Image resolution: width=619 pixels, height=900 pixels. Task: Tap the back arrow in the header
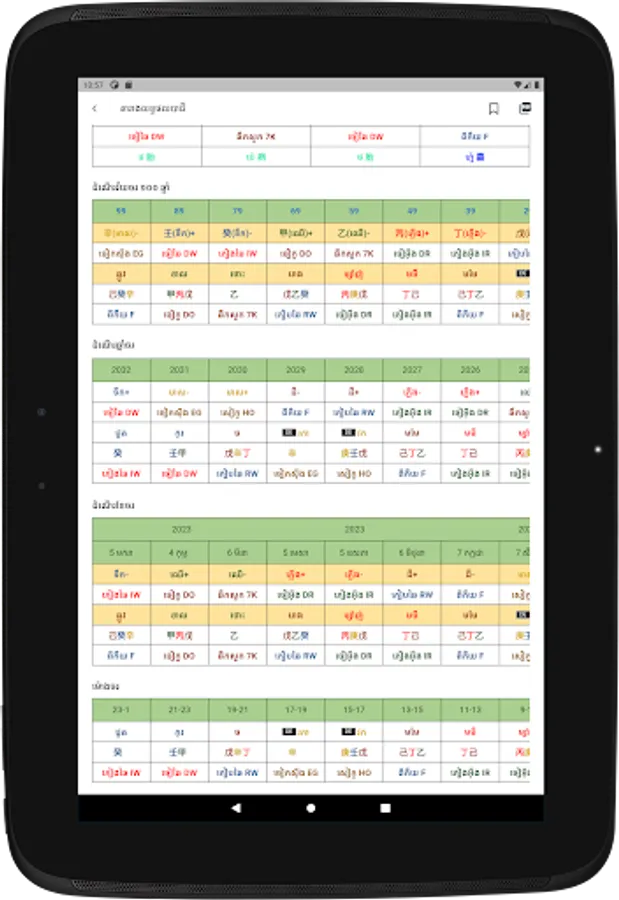coord(95,108)
